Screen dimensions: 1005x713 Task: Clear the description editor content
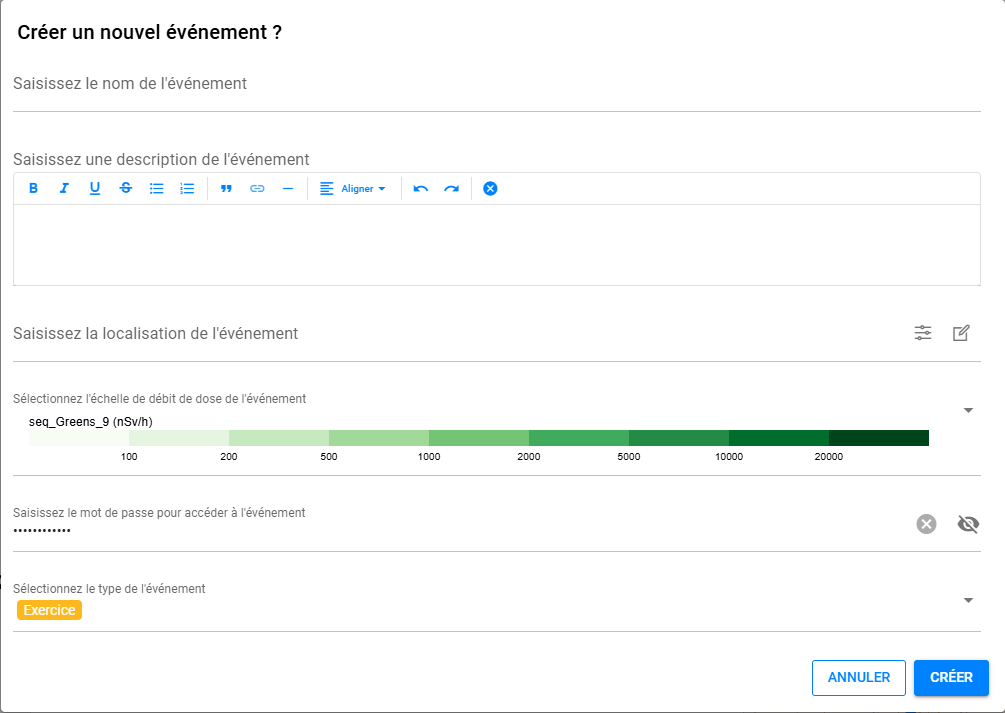coord(490,188)
